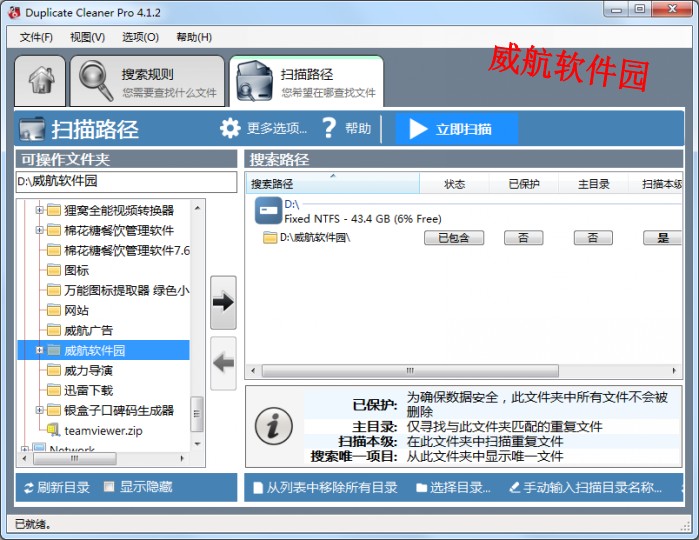Click 从列表中移除 document icon
Image resolution: width=699 pixels, height=540 pixels.
click(x=258, y=488)
